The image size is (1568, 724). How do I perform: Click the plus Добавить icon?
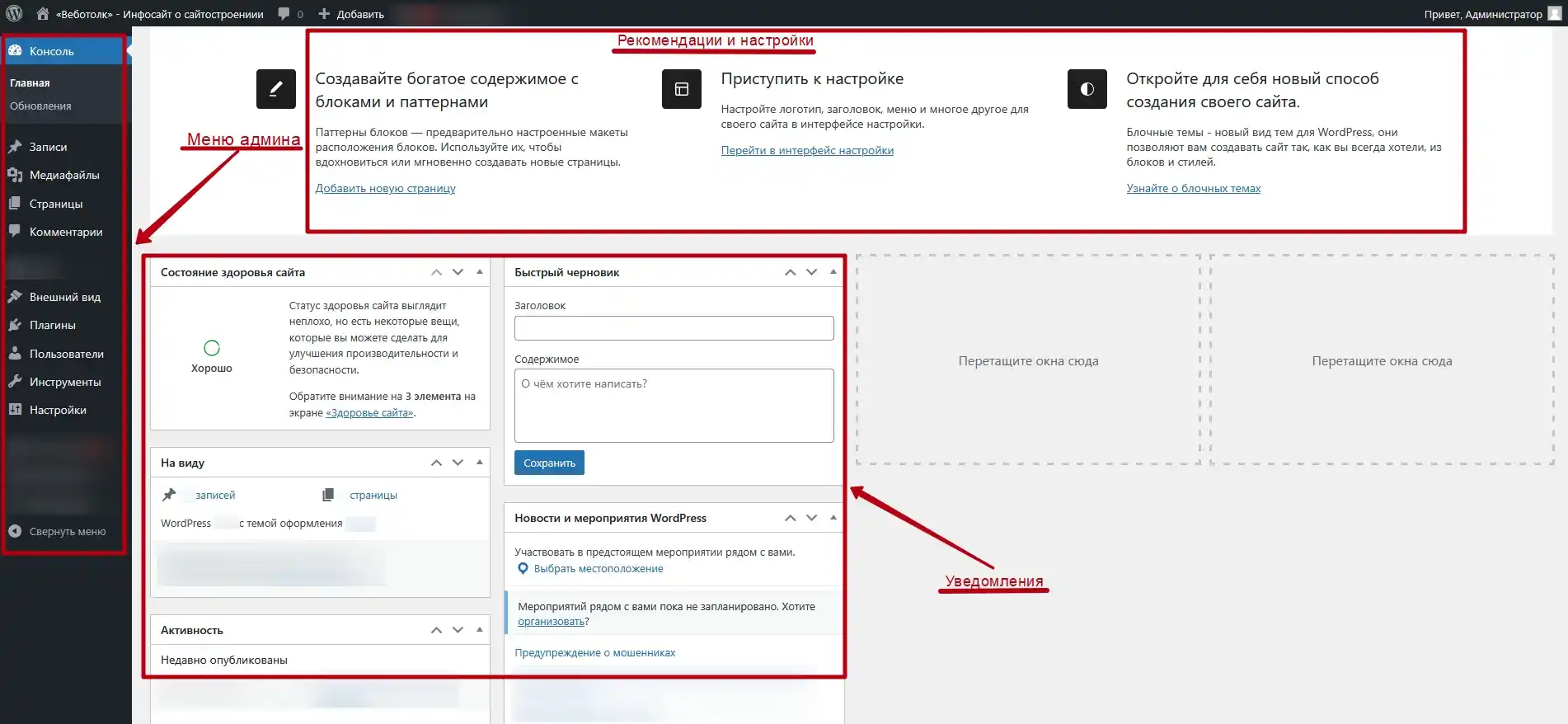(324, 14)
